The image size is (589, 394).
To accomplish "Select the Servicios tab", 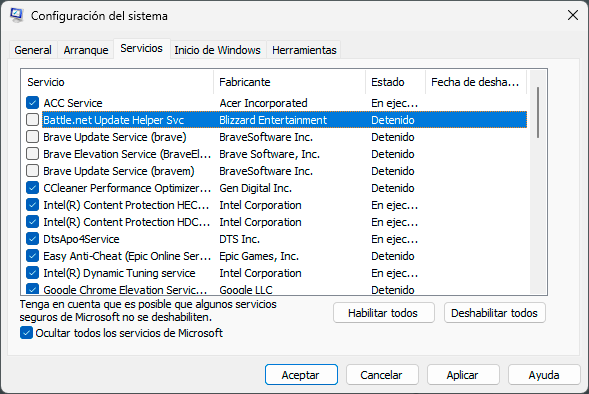I will pos(142,48).
